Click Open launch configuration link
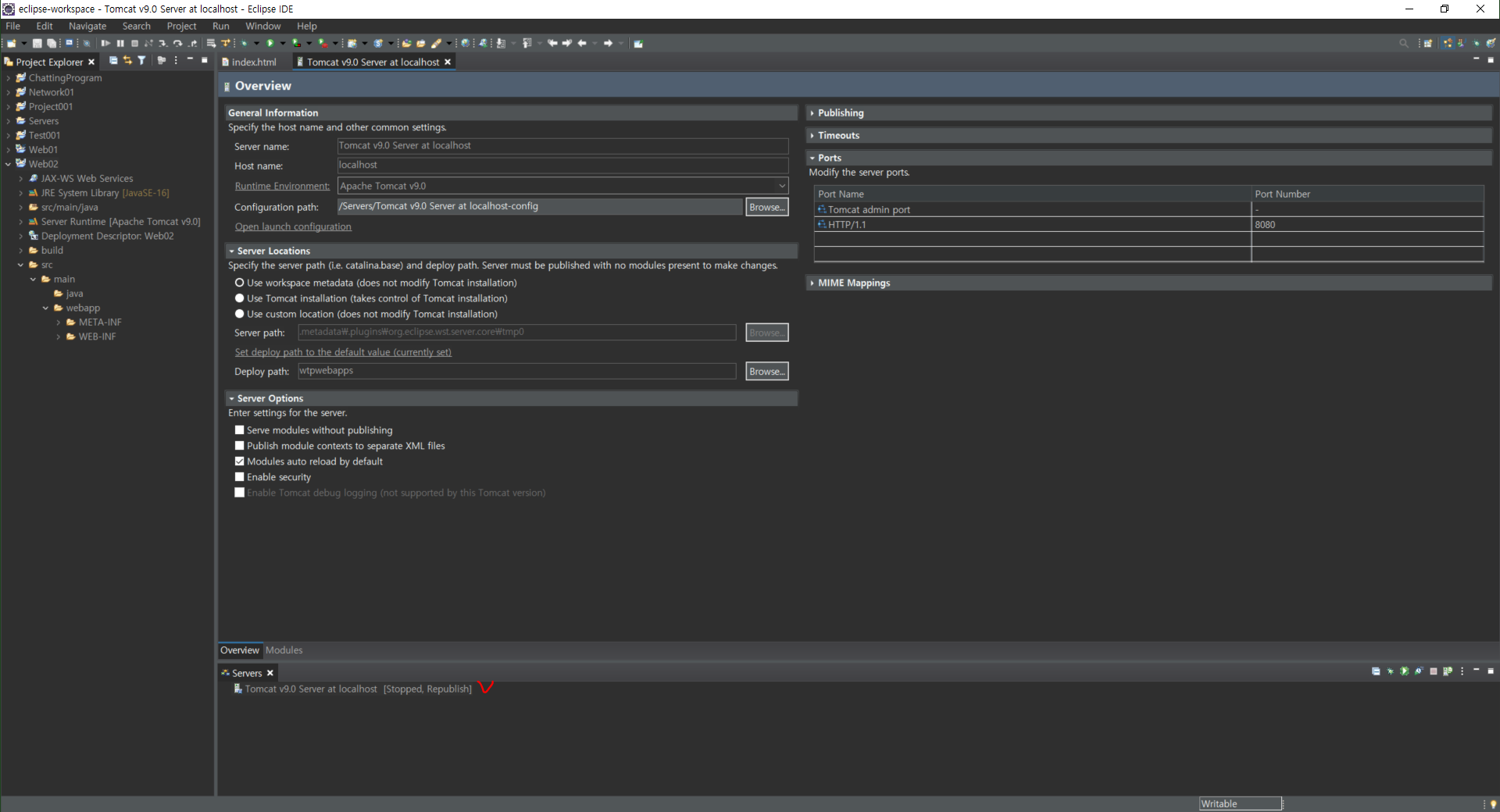The width and height of the screenshot is (1500, 812). coord(293,227)
